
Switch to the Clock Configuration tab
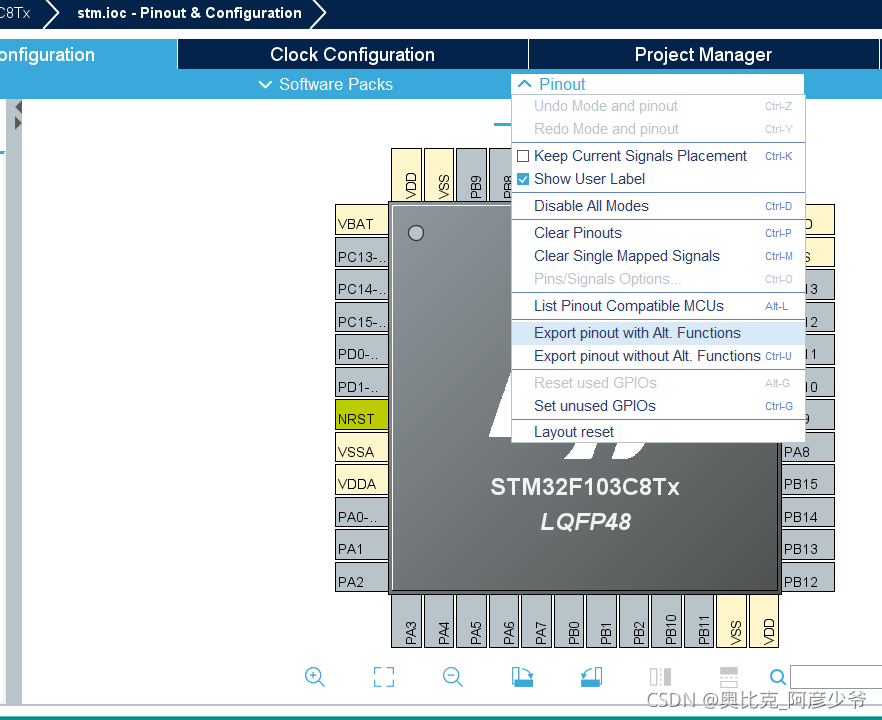[352, 55]
